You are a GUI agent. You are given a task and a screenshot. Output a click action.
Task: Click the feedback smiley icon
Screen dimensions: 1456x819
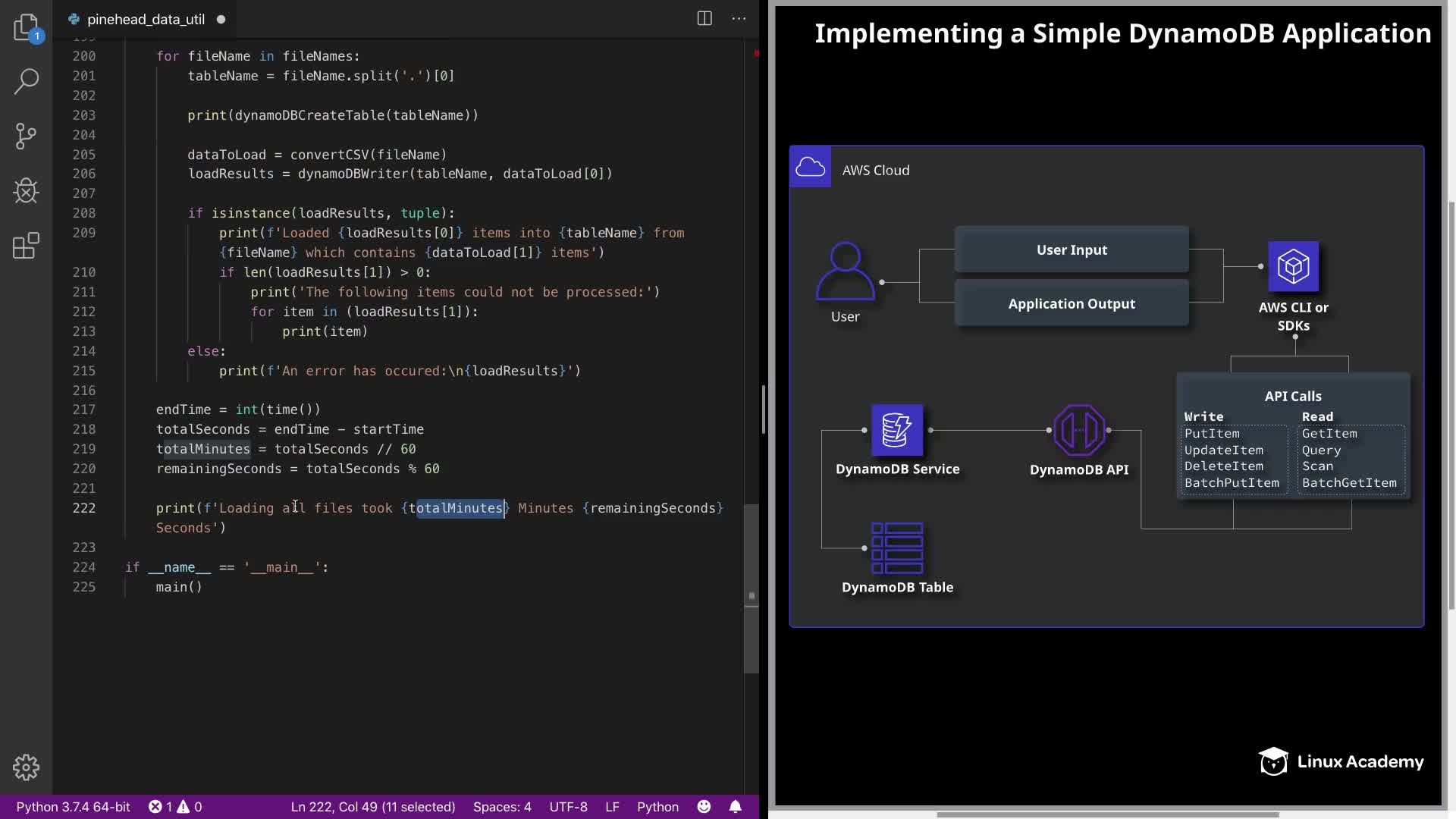coord(704,807)
